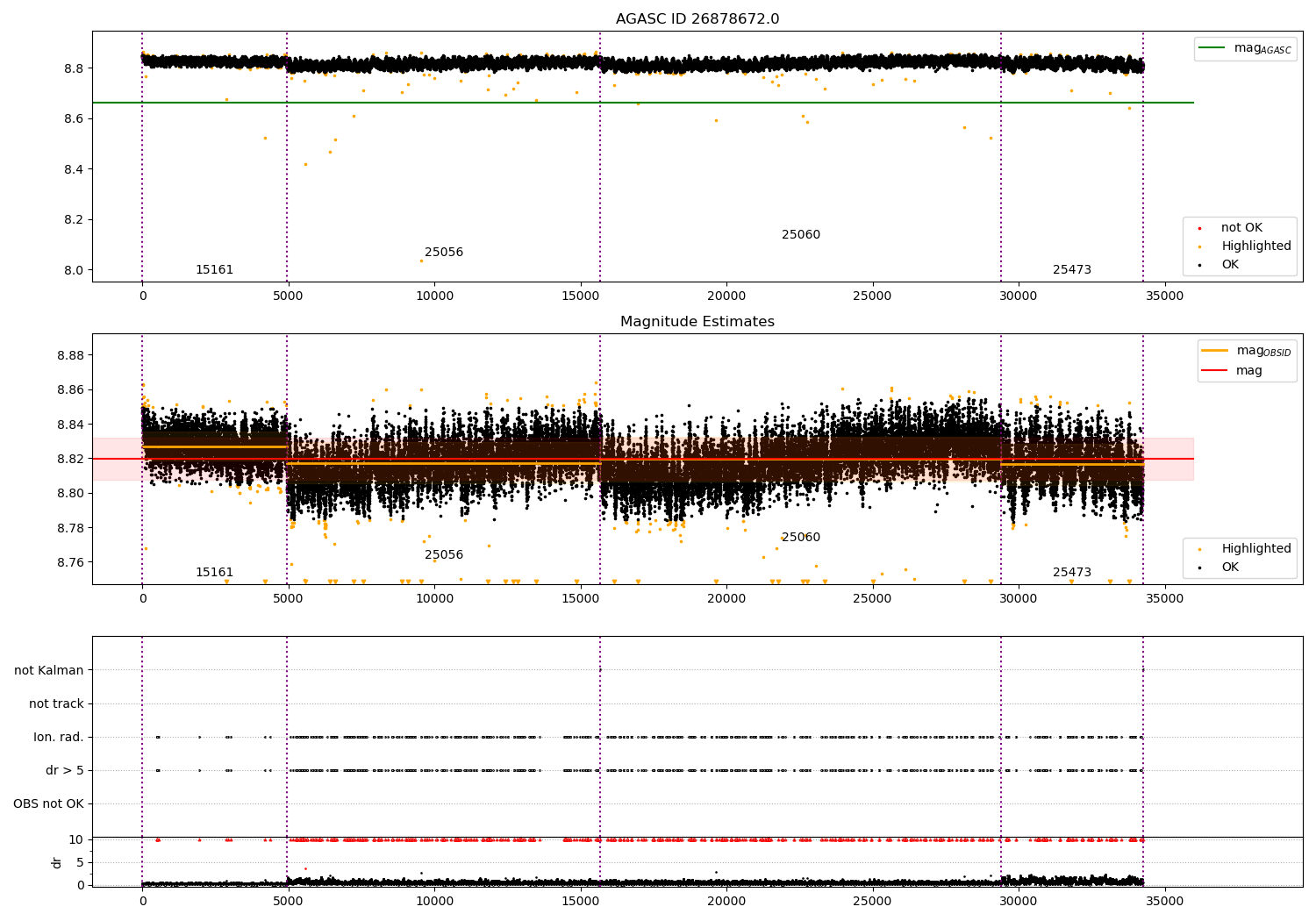Click the 8.0 y-axis tick of top plot
1316x921 pixels.
tap(74, 270)
